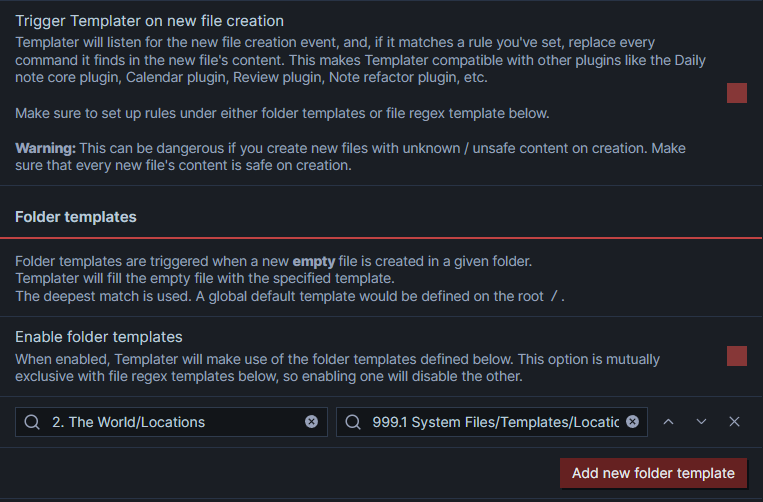Toggle Trigger Templater on new file creation

click(x=737, y=93)
